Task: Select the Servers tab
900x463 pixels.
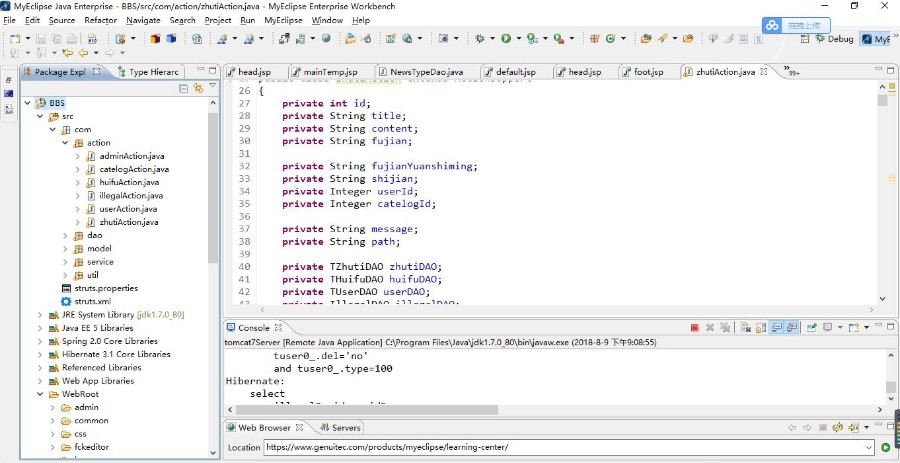Action: point(340,427)
